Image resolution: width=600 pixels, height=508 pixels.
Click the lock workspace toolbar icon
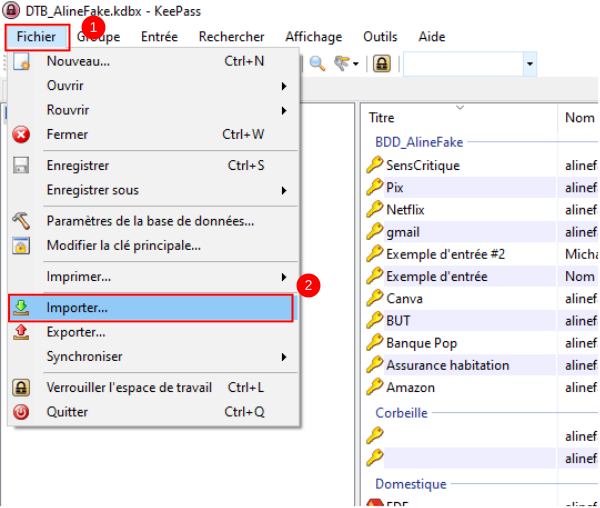point(382,64)
